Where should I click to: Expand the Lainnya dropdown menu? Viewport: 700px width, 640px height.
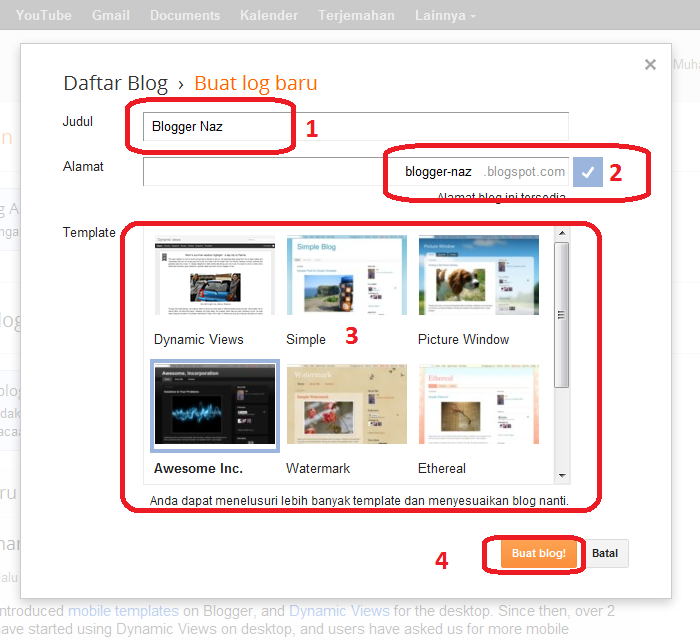click(x=445, y=15)
